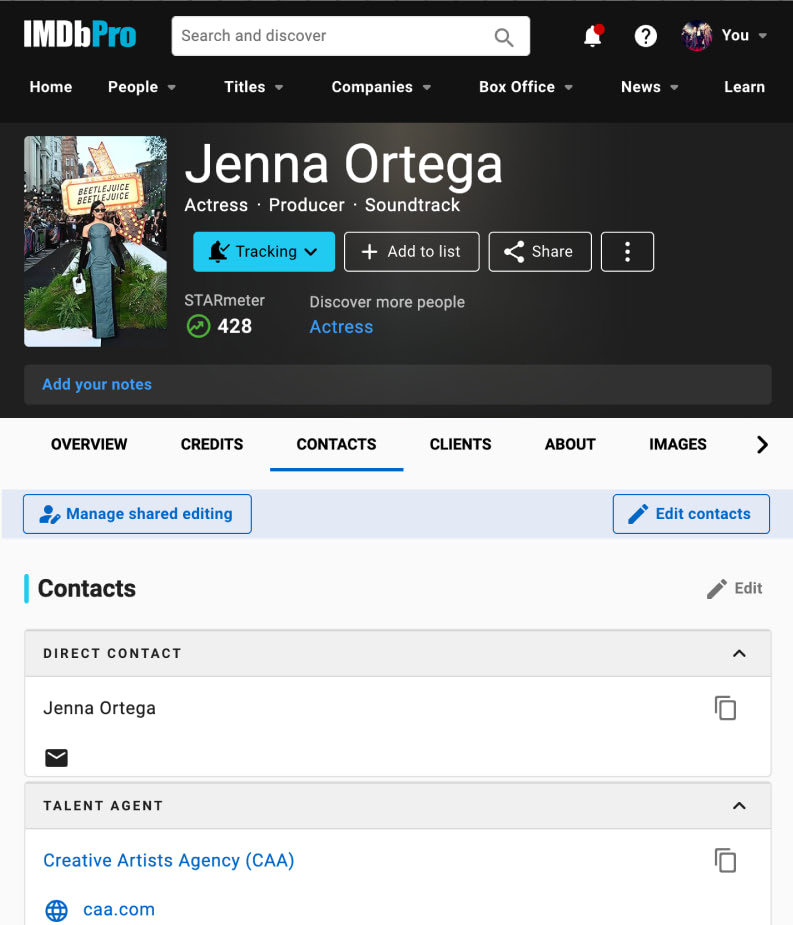Click the IMDbPro logo

(80, 35)
